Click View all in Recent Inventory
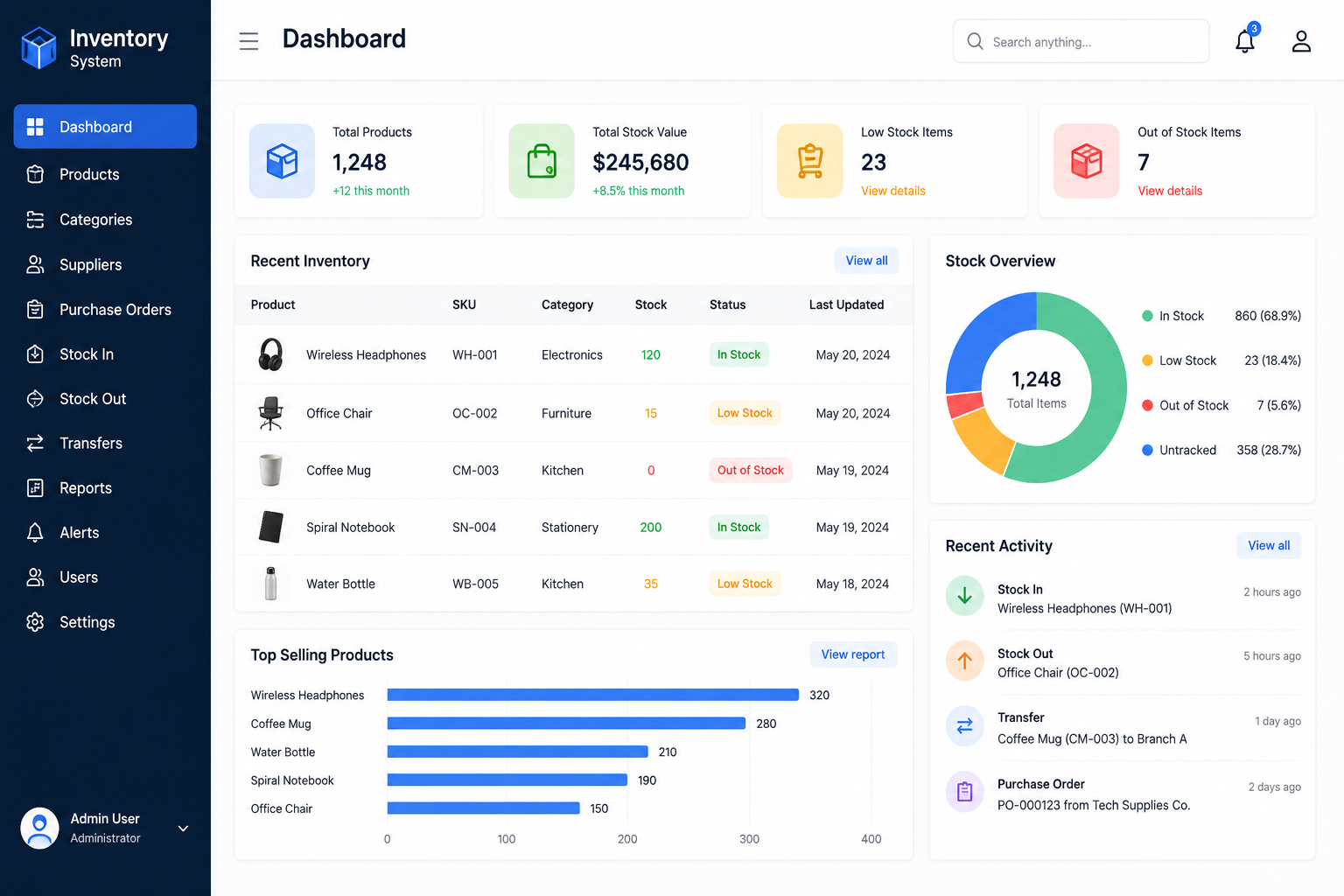 [866, 261]
